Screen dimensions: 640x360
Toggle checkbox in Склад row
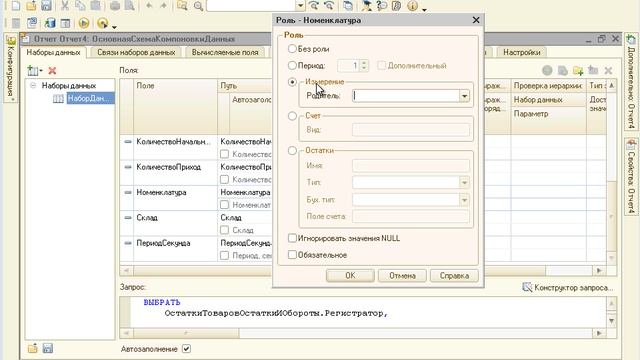224,230
